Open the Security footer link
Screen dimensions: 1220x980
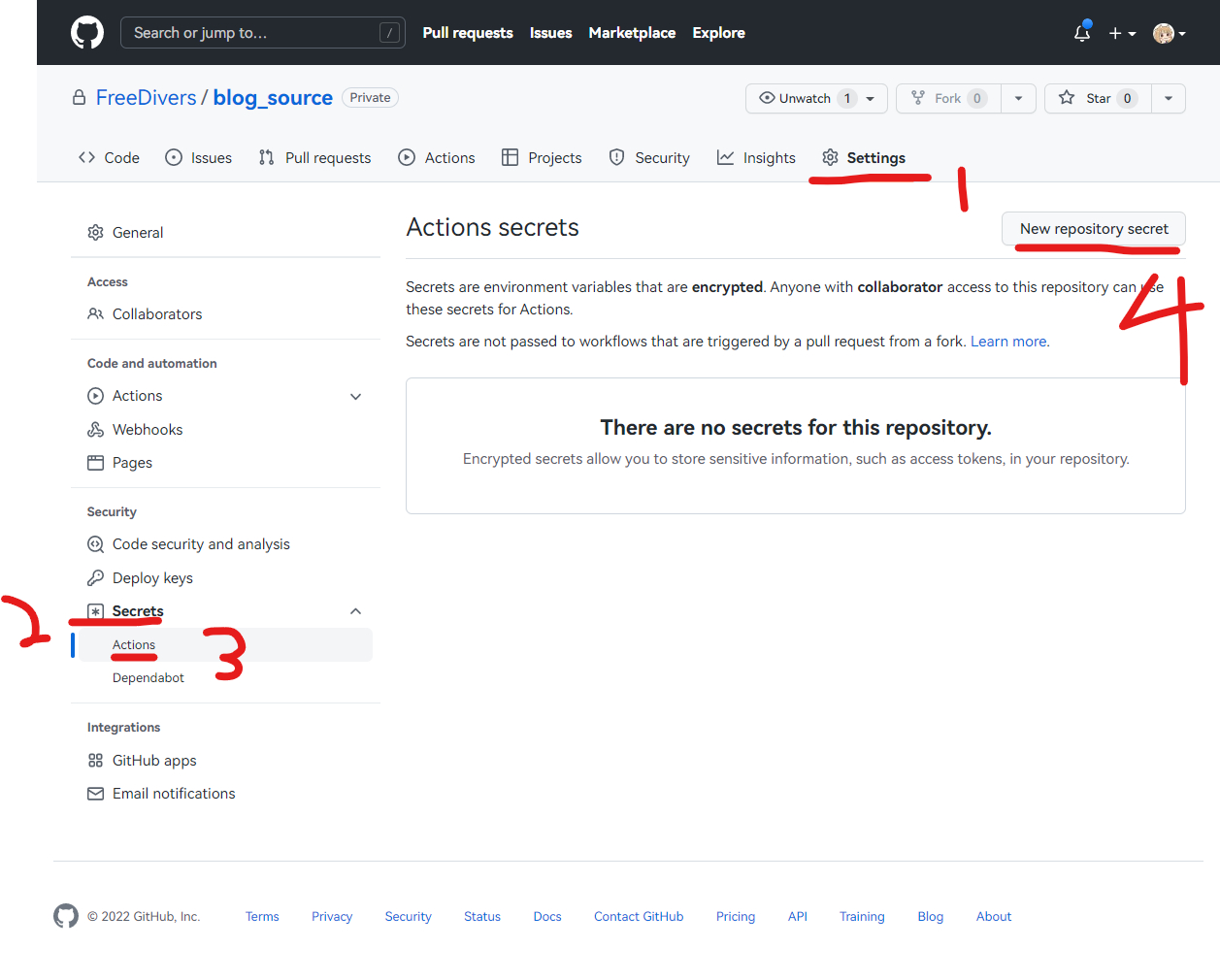(408, 917)
